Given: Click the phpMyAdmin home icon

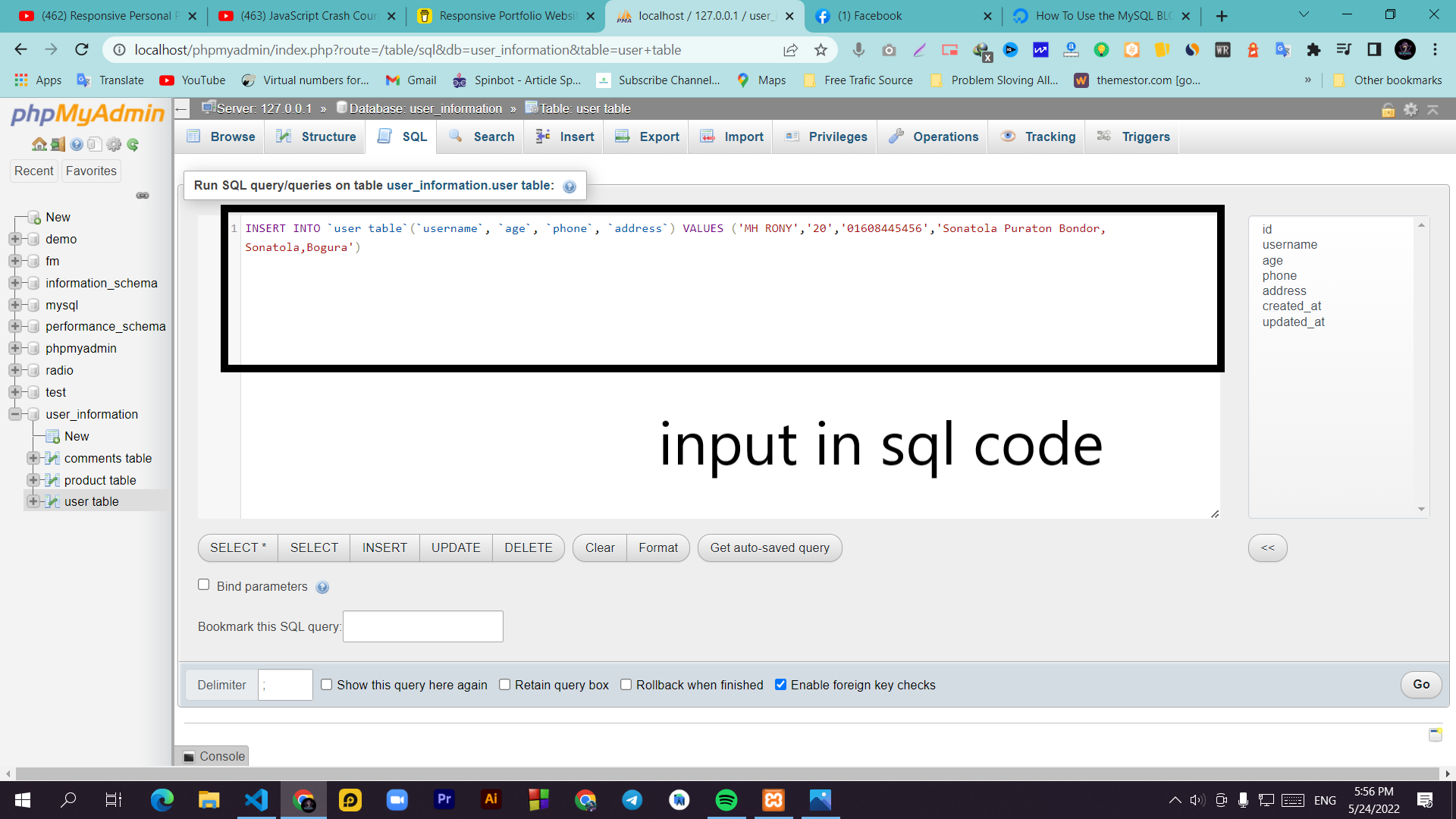Looking at the screenshot, I should pos(39,144).
